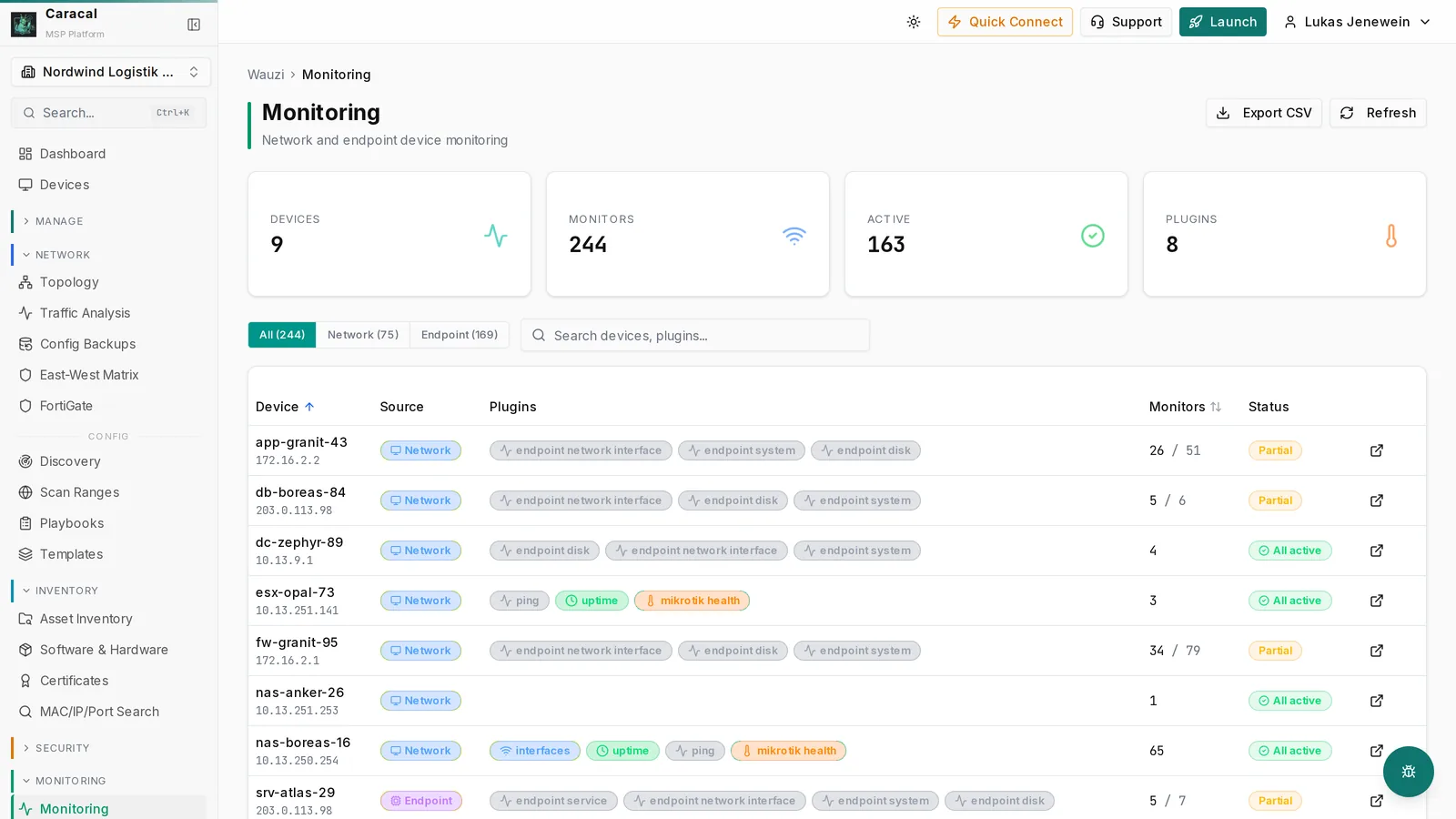This screenshot has width=1456, height=819.
Task: Open the debug bug floating button
Action: pyautogui.click(x=1409, y=772)
